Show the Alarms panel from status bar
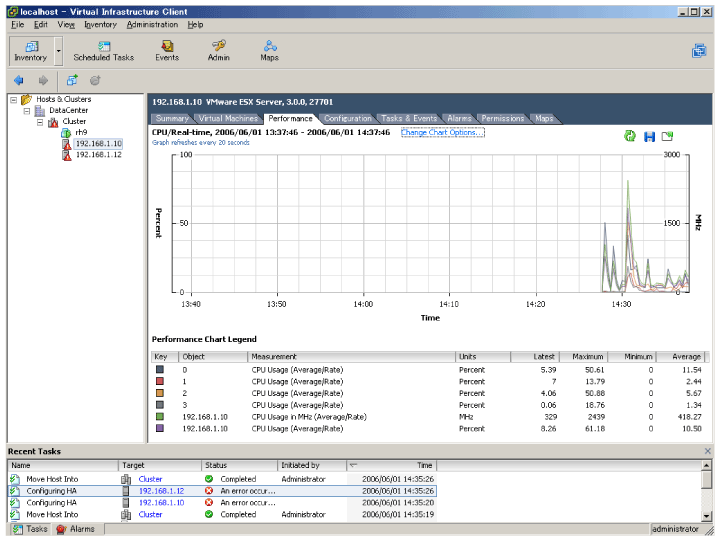Screen dimensions: 720x540 (75, 529)
